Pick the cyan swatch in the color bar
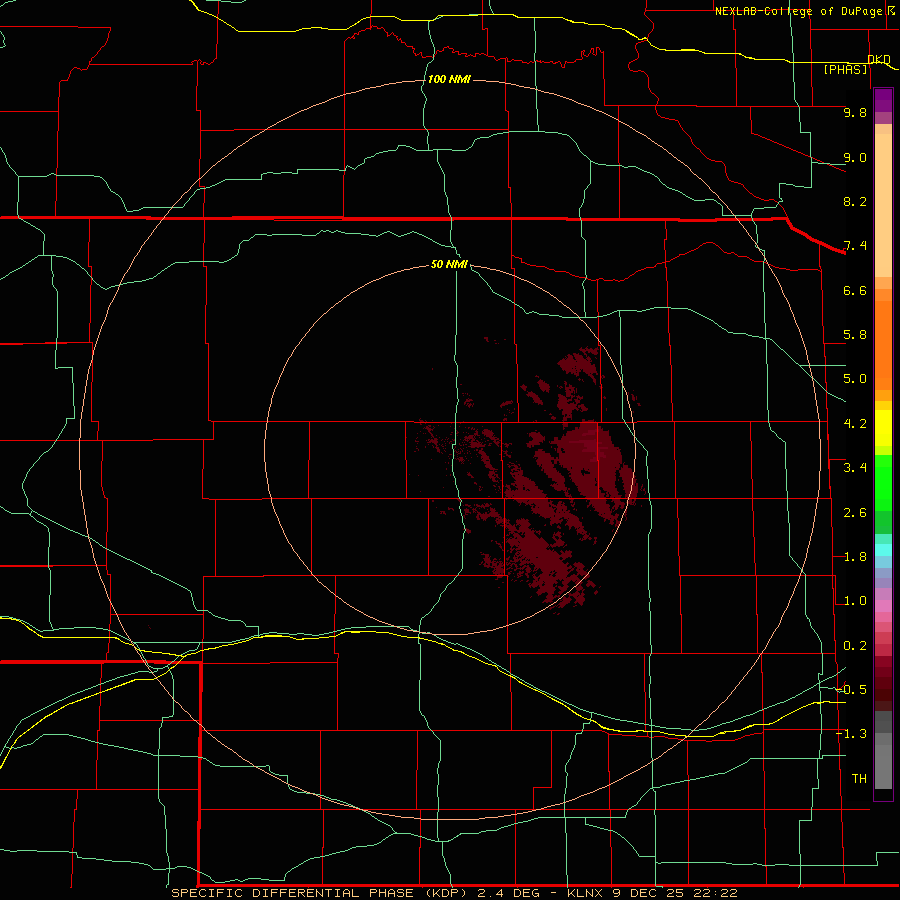 [883, 550]
